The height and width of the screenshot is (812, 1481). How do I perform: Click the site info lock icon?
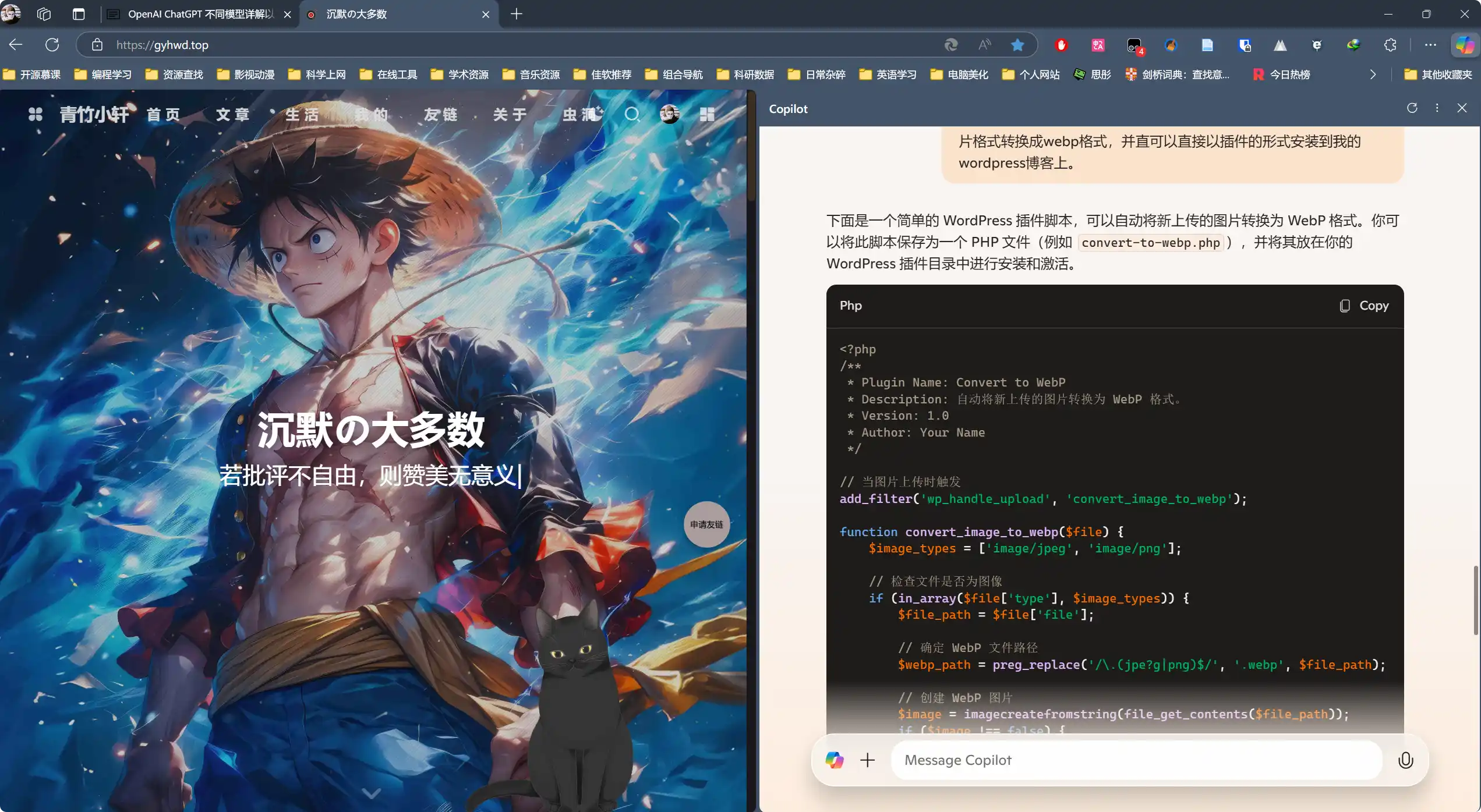pos(97,45)
